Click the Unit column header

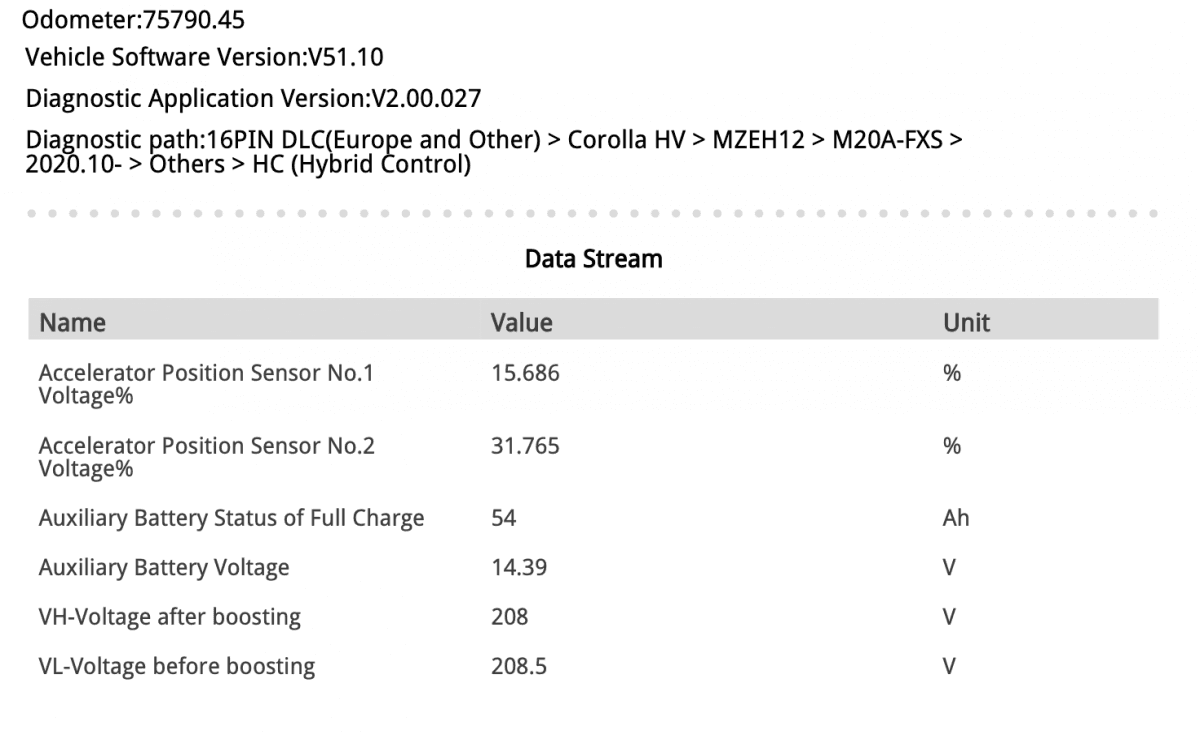(966, 322)
